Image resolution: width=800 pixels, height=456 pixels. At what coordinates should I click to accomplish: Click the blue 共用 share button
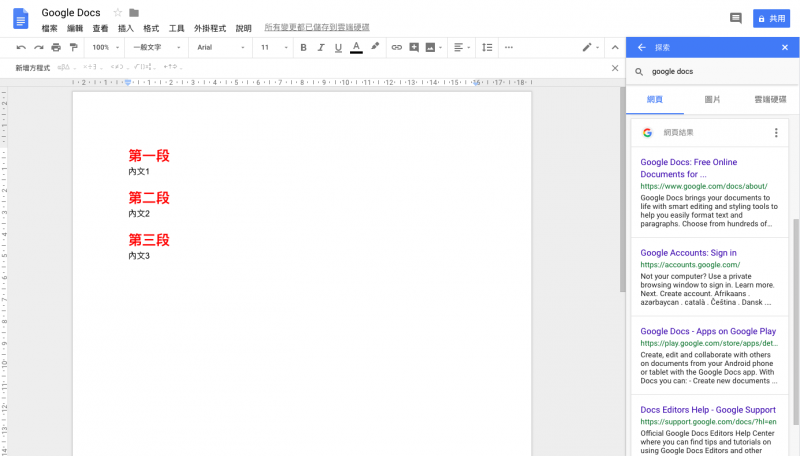point(771,19)
